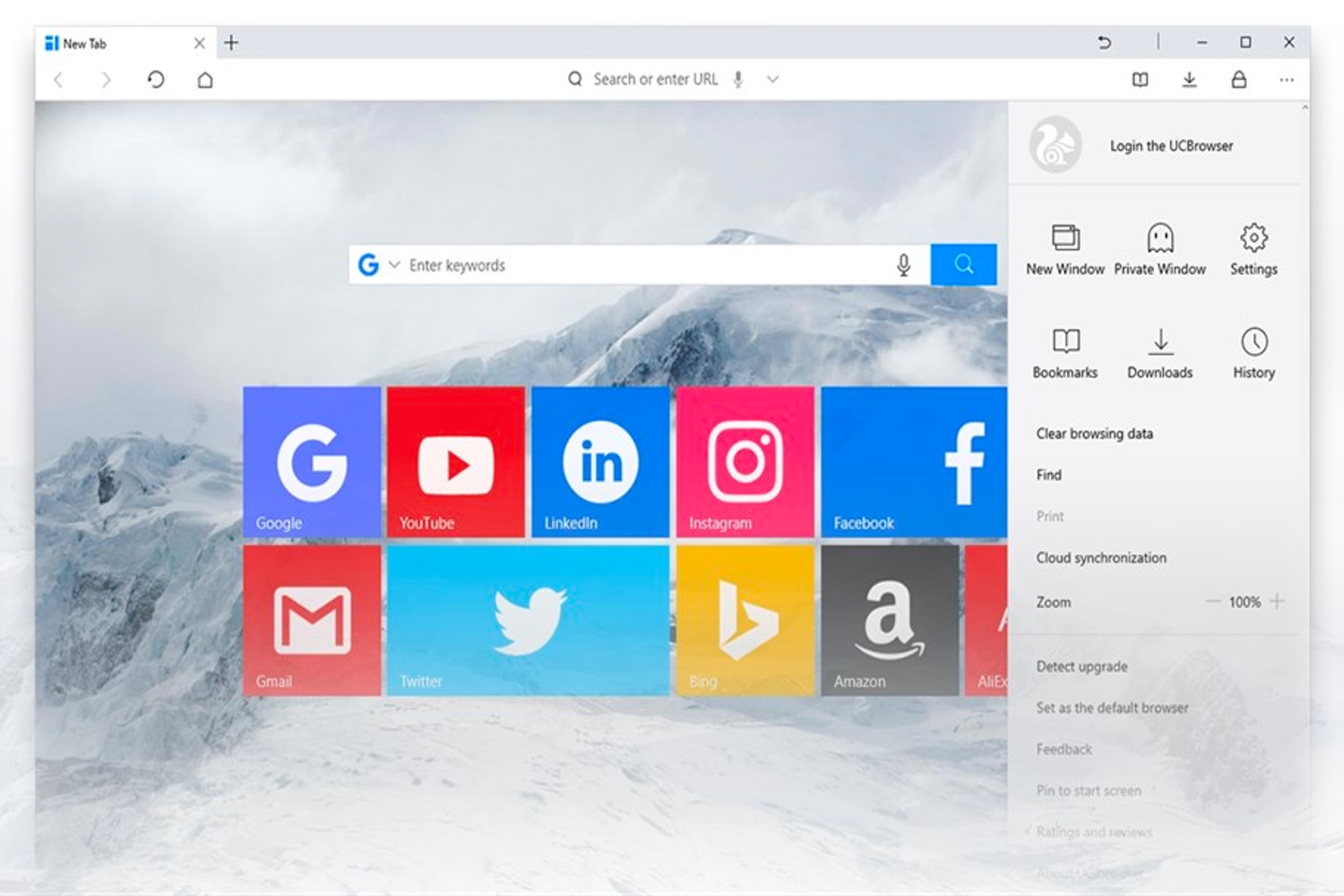This screenshot has height=896, width=1344.
Task: Select Ratings and reviews
Action: (1094, 831)
